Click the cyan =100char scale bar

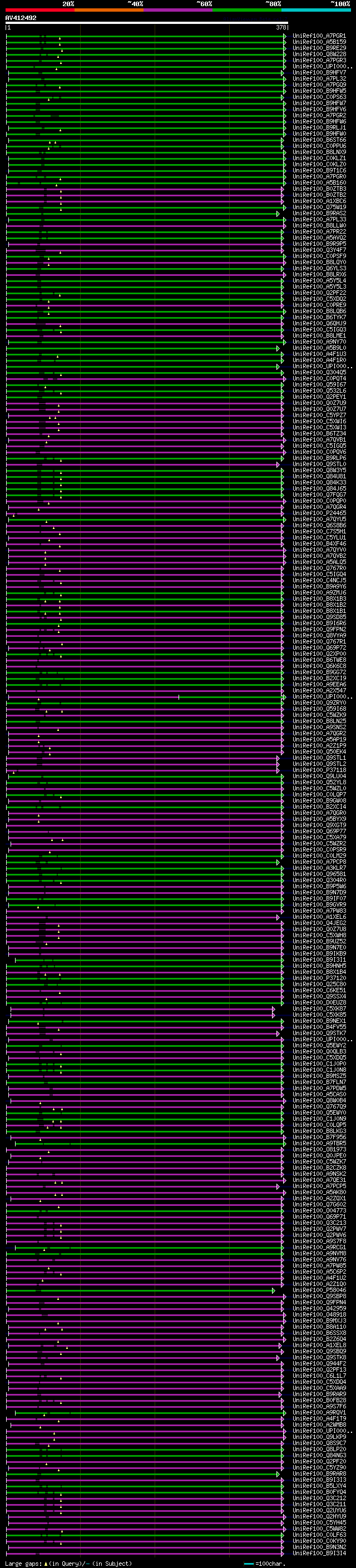click(x=249, y=1564)
